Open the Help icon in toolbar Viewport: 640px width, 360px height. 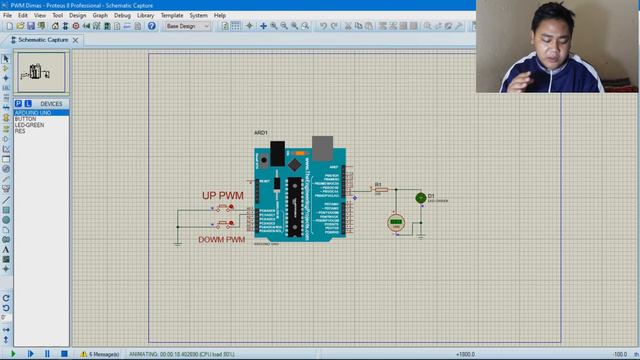[152, 26]
